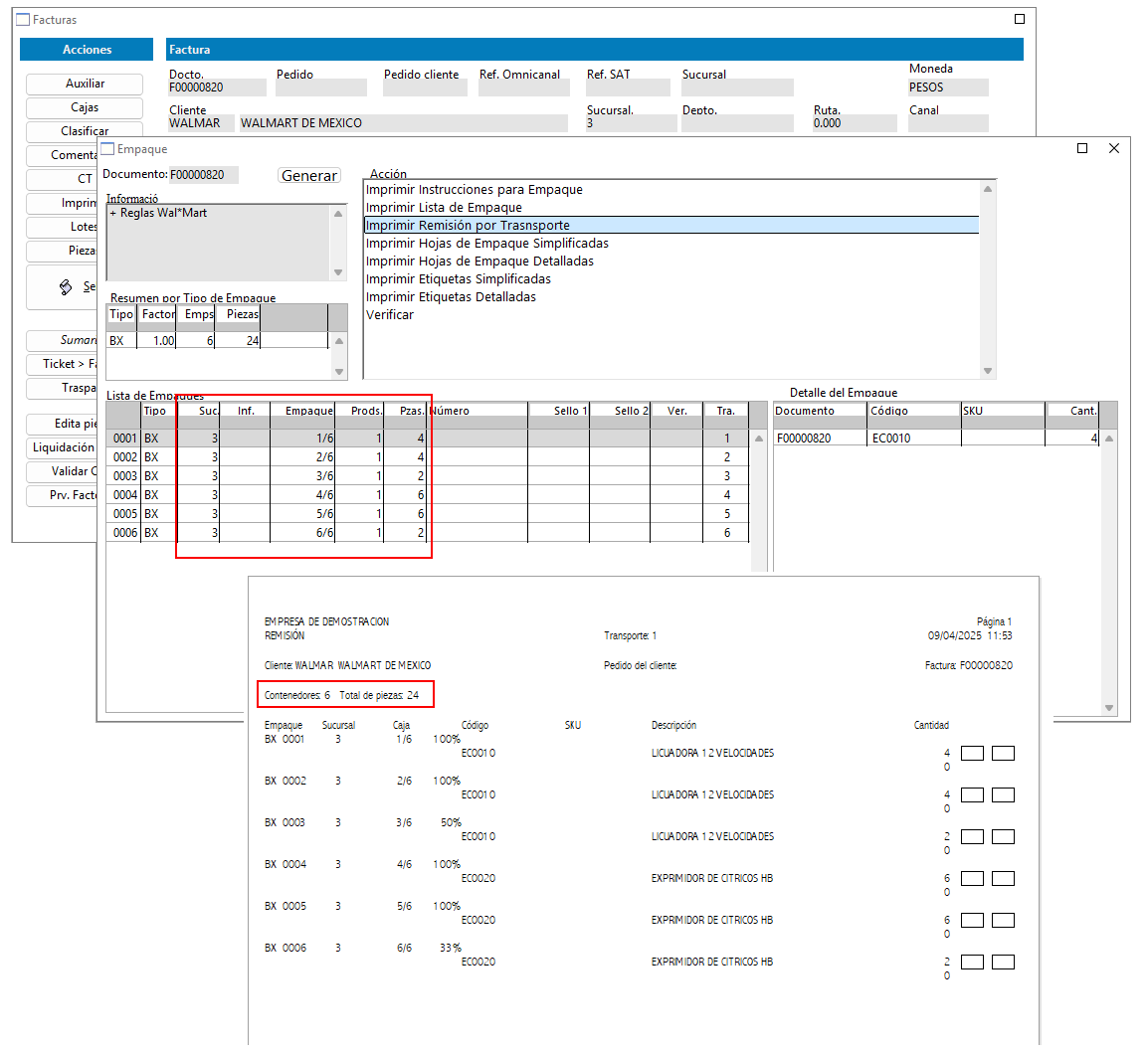The height and width of the screenshot is (1054, 1148).
Task: Click the Cliente code field WALMAR
Action: coord(201,123)
